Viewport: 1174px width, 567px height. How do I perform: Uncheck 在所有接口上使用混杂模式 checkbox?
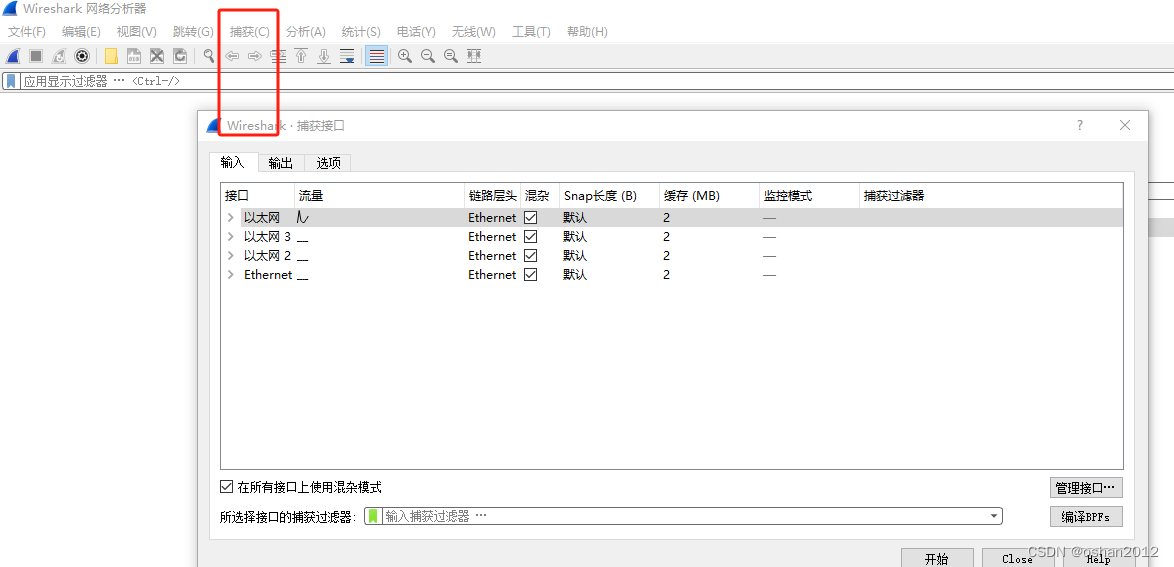[x=226, y=487]
